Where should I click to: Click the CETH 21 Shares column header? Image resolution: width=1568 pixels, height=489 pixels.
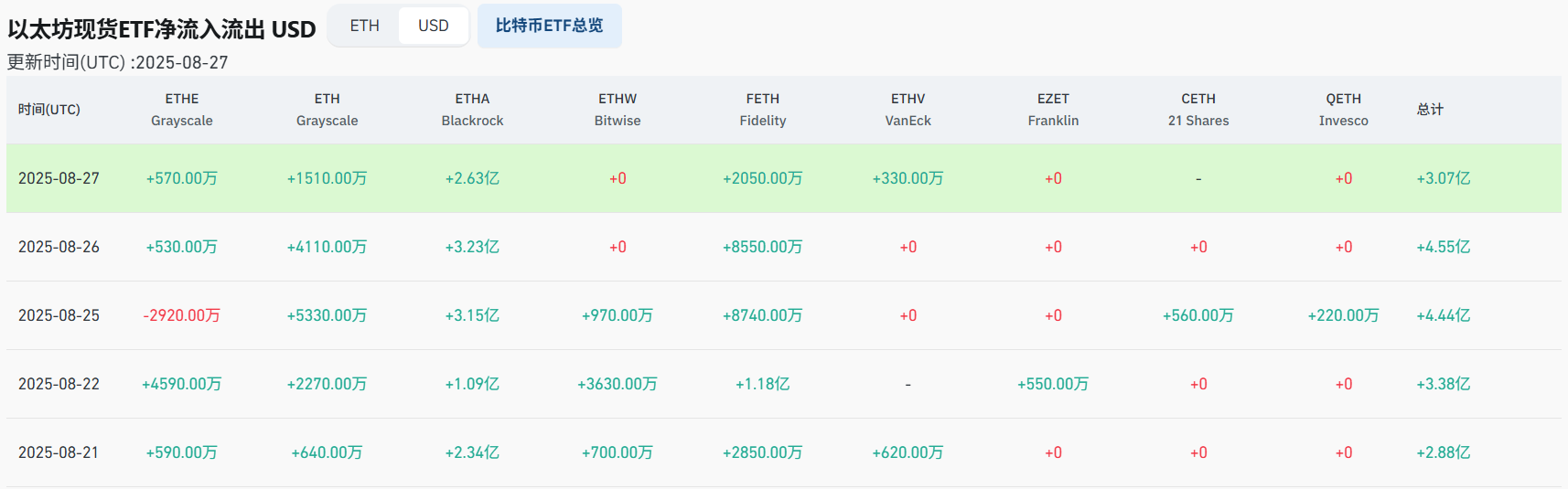(1198, 110)
